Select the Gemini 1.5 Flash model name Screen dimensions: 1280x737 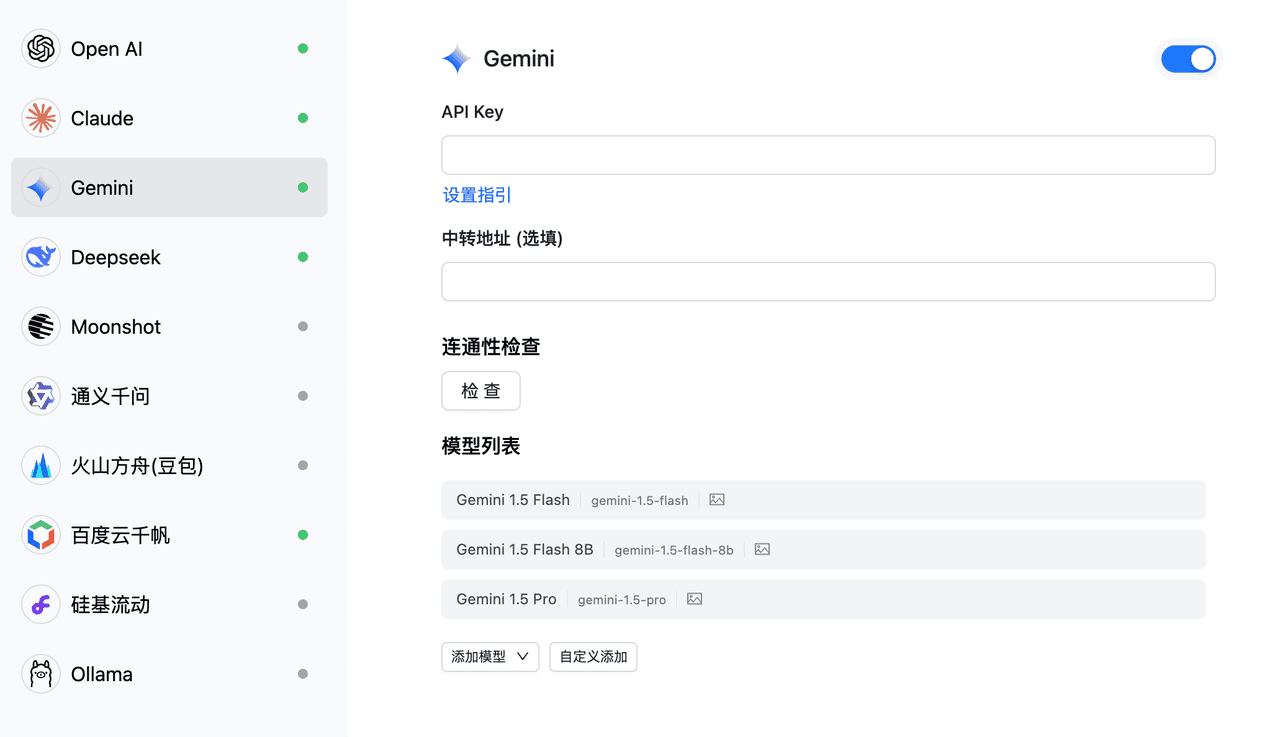[x=513, y=500]
